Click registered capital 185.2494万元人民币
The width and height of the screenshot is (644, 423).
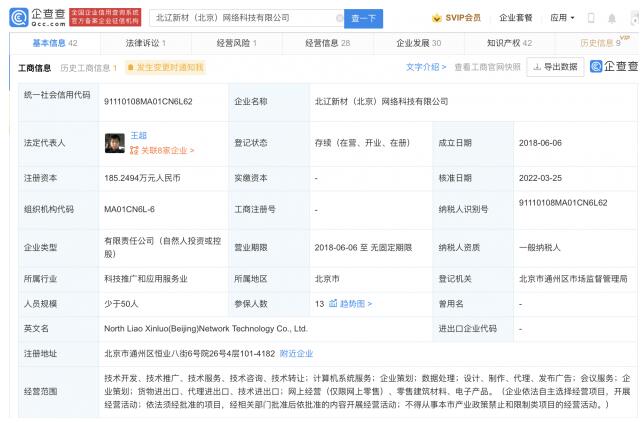pyautogui.click(x=142, y=178)
